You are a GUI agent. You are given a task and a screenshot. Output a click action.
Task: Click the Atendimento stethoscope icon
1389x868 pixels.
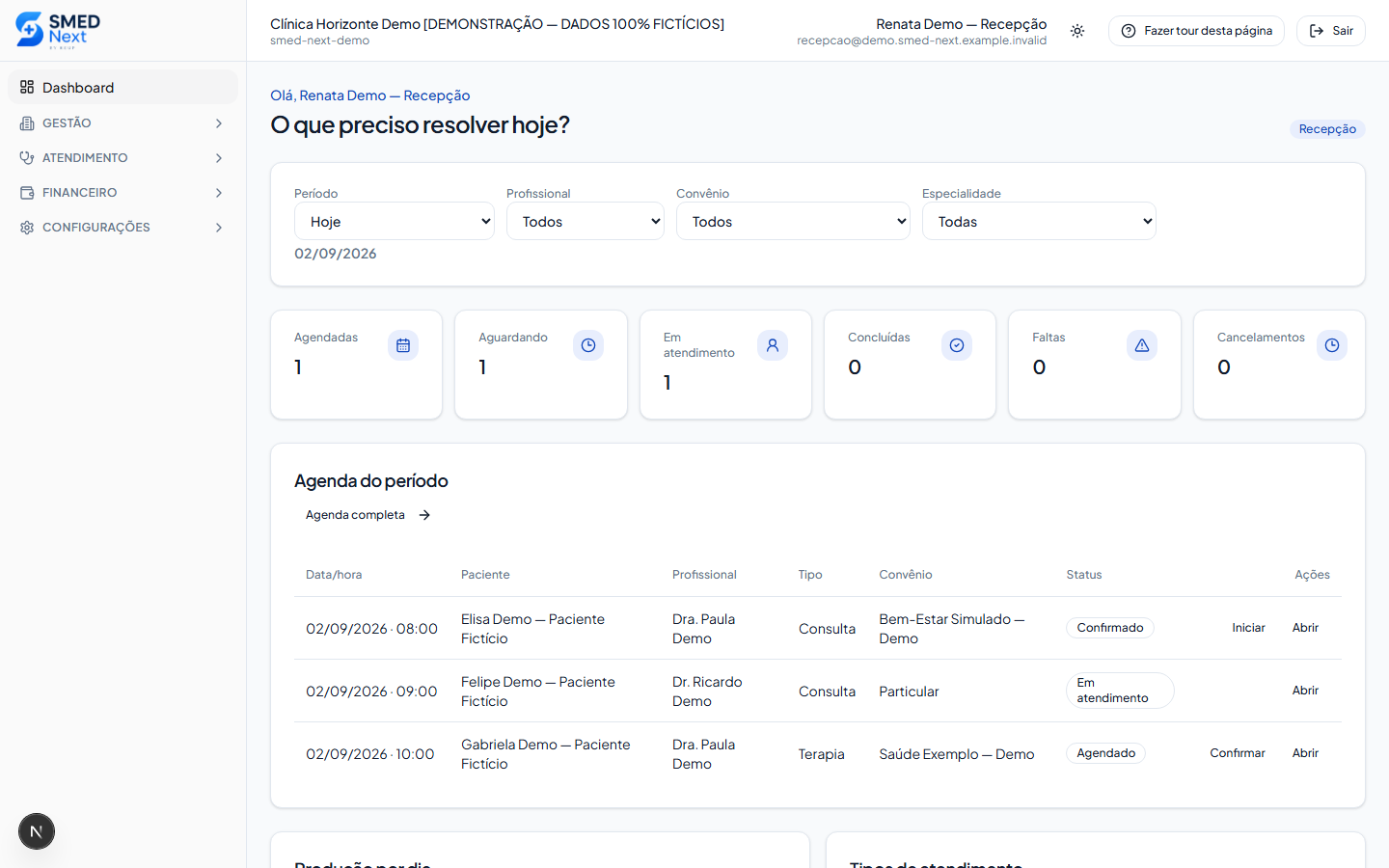tap(27, 158)
